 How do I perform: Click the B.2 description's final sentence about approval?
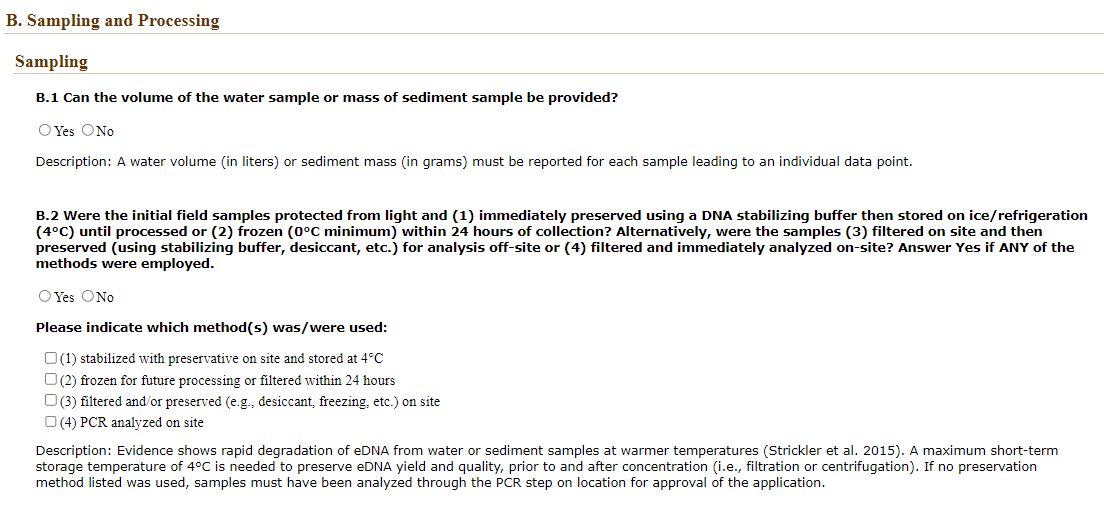(x=430, y=483)
